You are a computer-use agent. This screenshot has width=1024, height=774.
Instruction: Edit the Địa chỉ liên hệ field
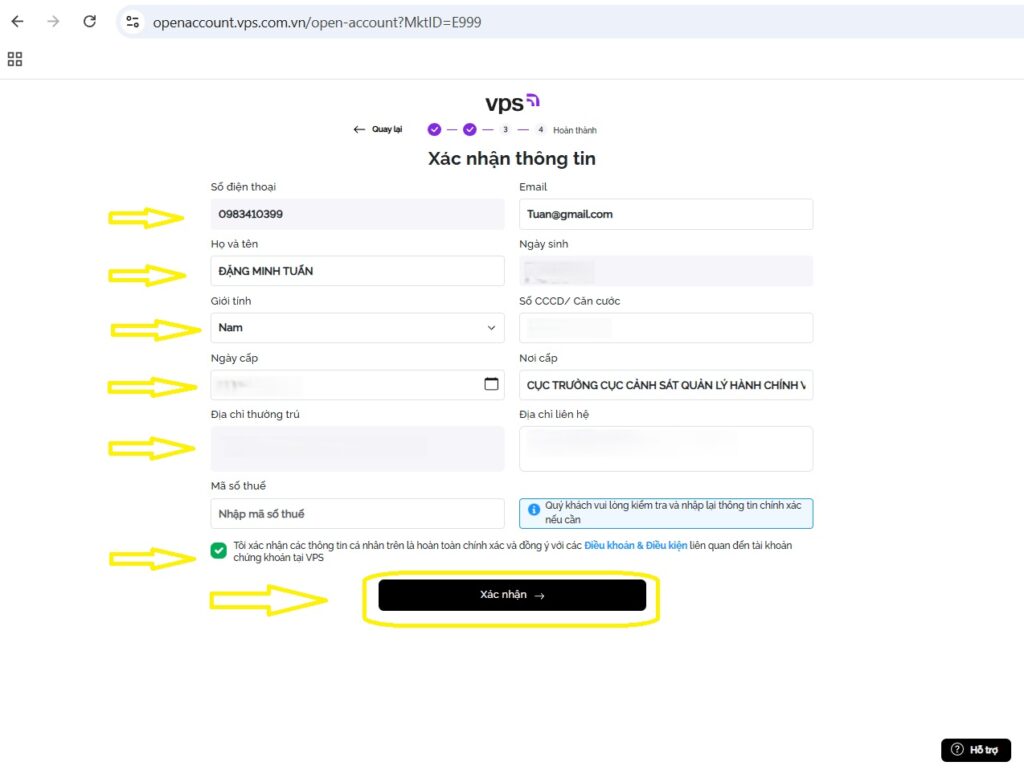[x=665, y=449]
